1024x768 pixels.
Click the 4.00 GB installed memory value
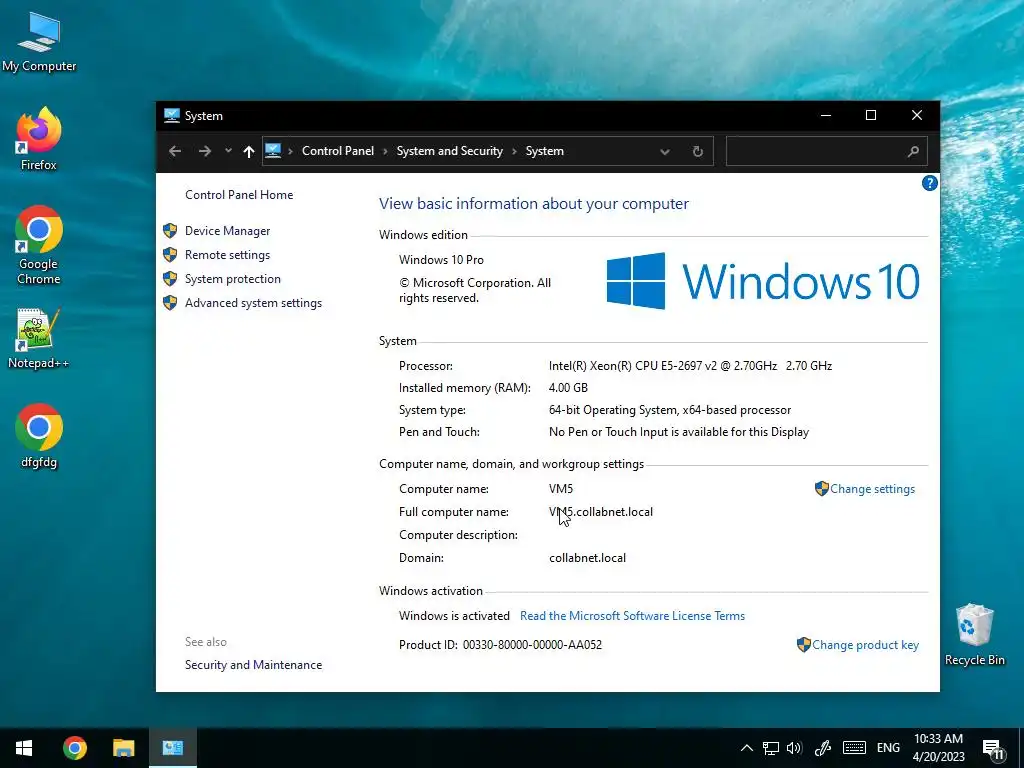(x=568, y=388)
